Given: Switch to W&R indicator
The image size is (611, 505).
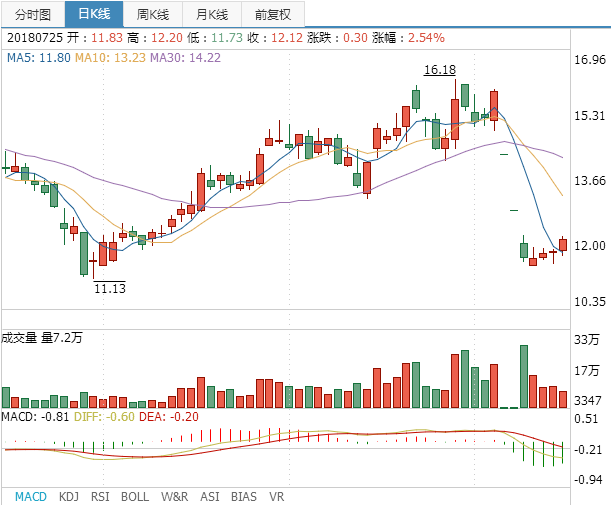Looking at the screenshot, I should pos(175,497).
